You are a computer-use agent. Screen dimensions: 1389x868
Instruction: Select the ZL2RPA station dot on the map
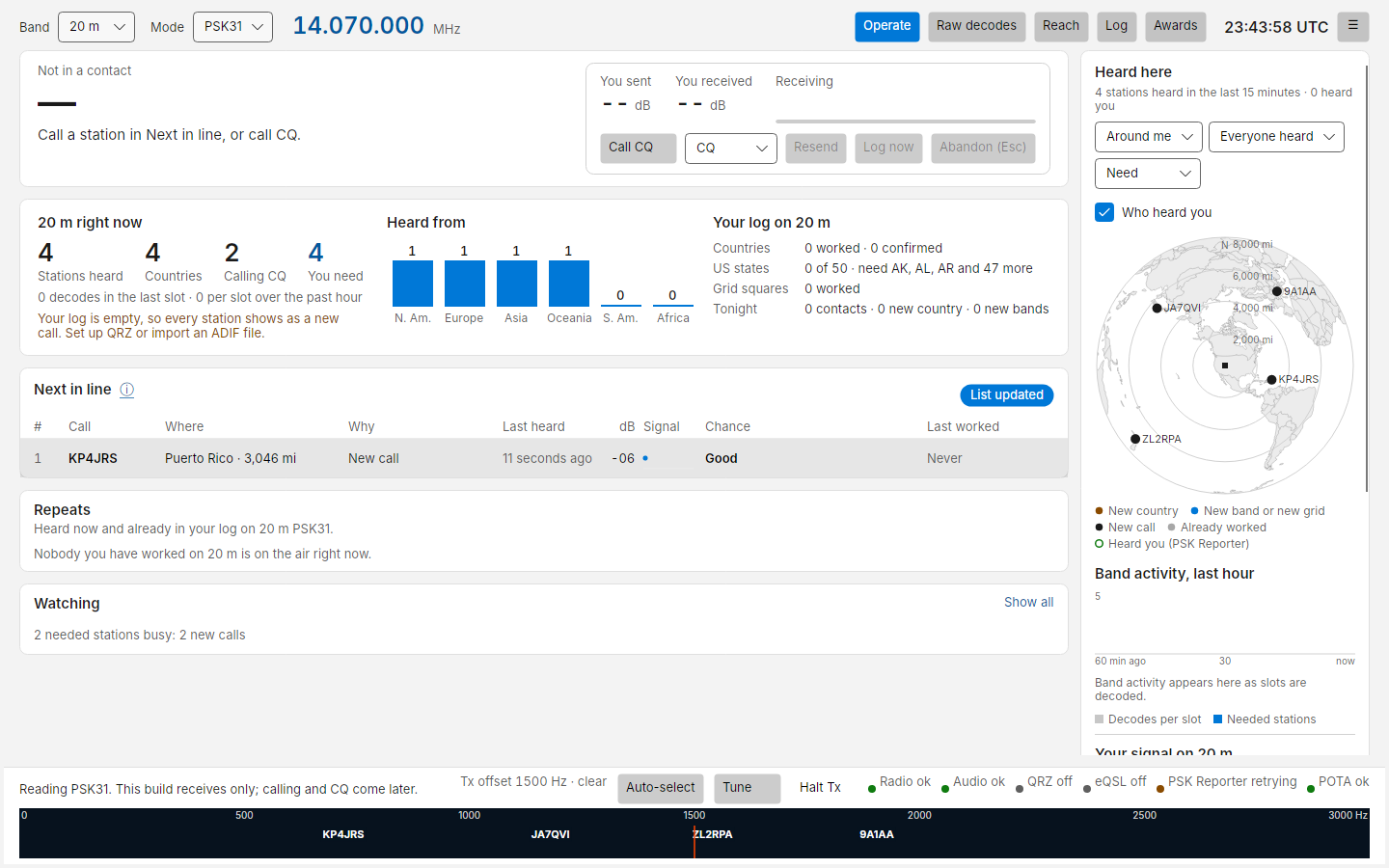coord(1135,439)
